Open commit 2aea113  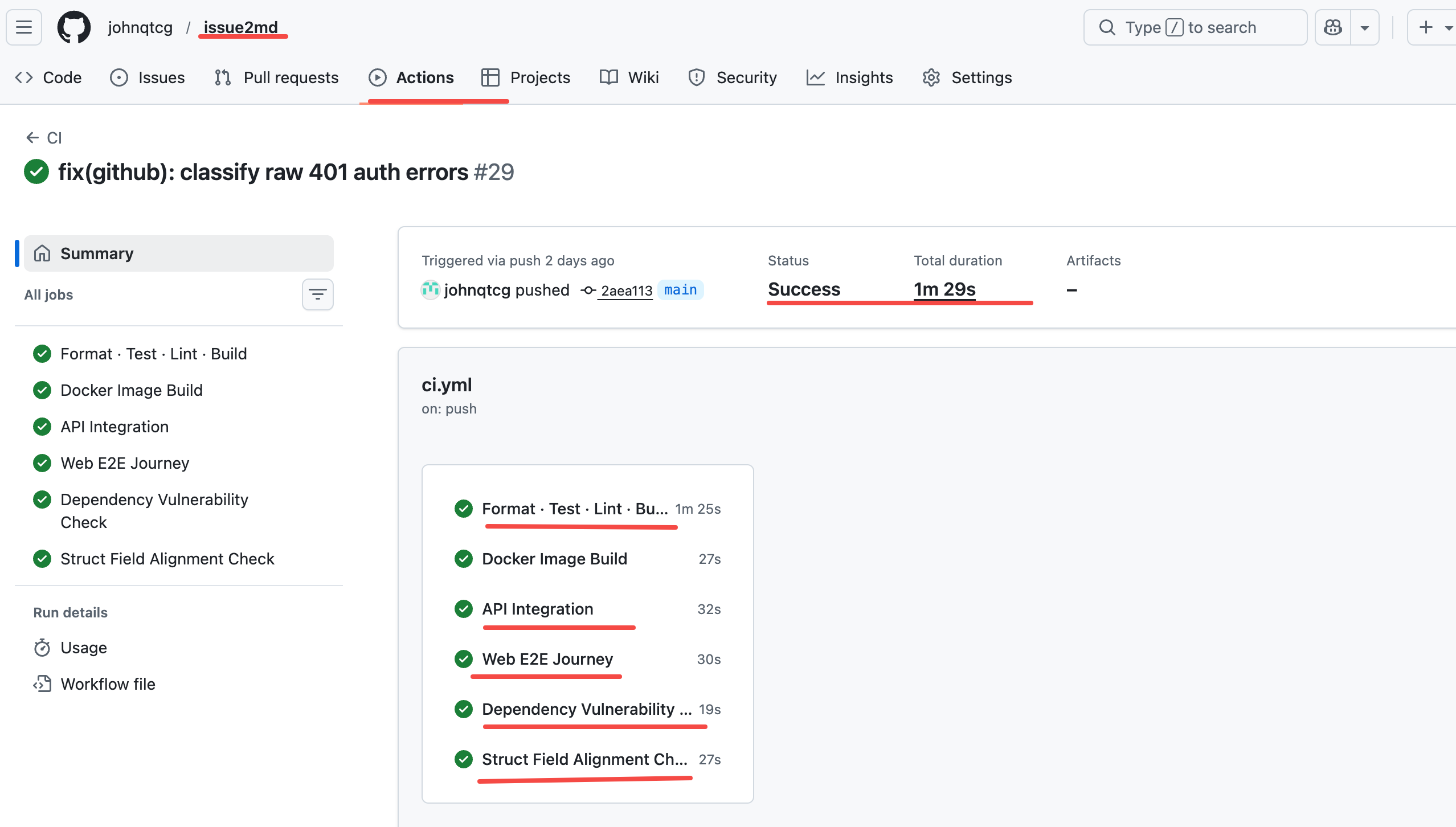click(627, 290)
